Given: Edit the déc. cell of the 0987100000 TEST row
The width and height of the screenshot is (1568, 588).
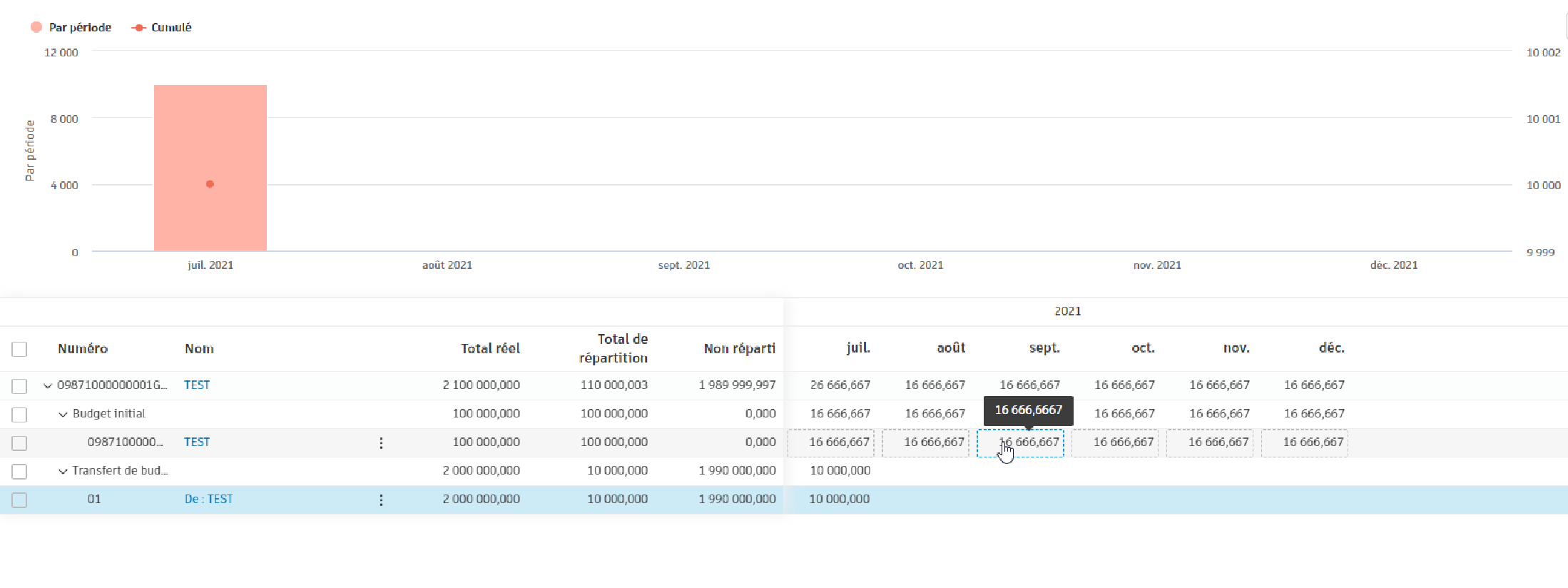Looking at the screenshot, I should tap(1305, 443).
